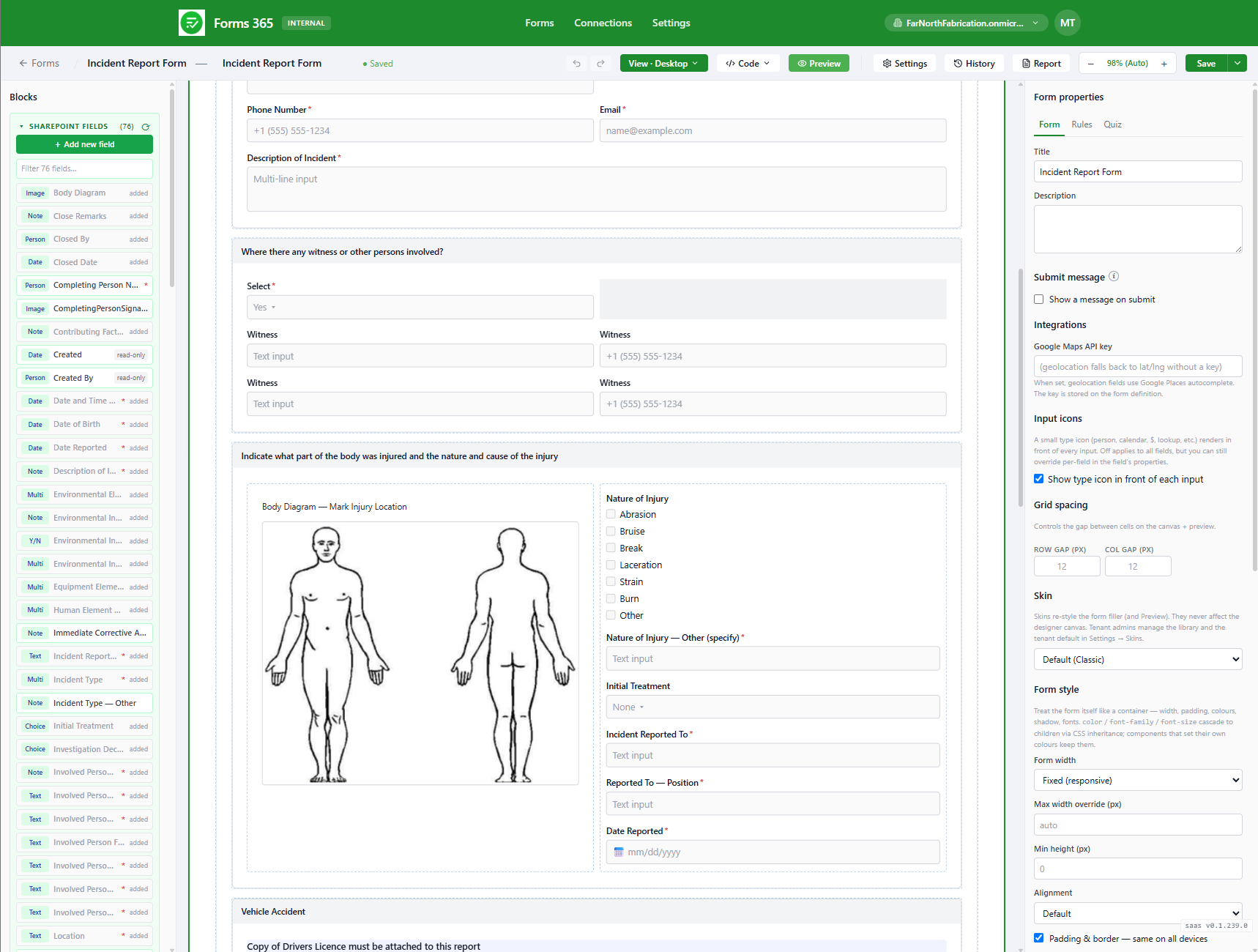1258x952 pixels.
Task: Open the Connections top menu
Action: click(x=603, y=23)
